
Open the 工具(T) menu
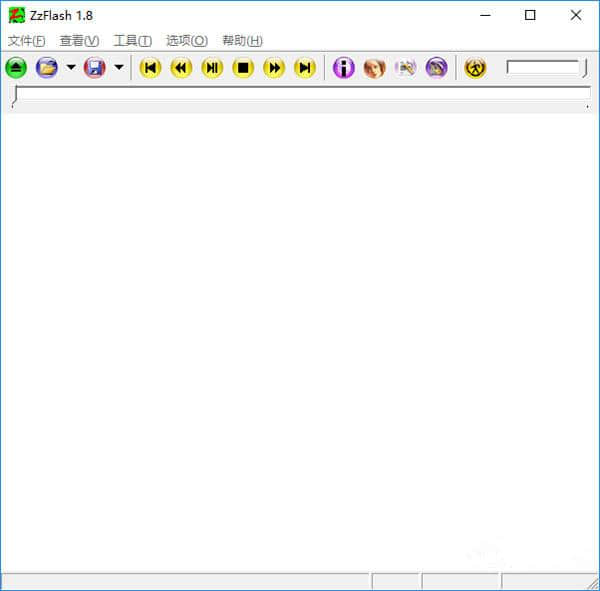(132, 41)
